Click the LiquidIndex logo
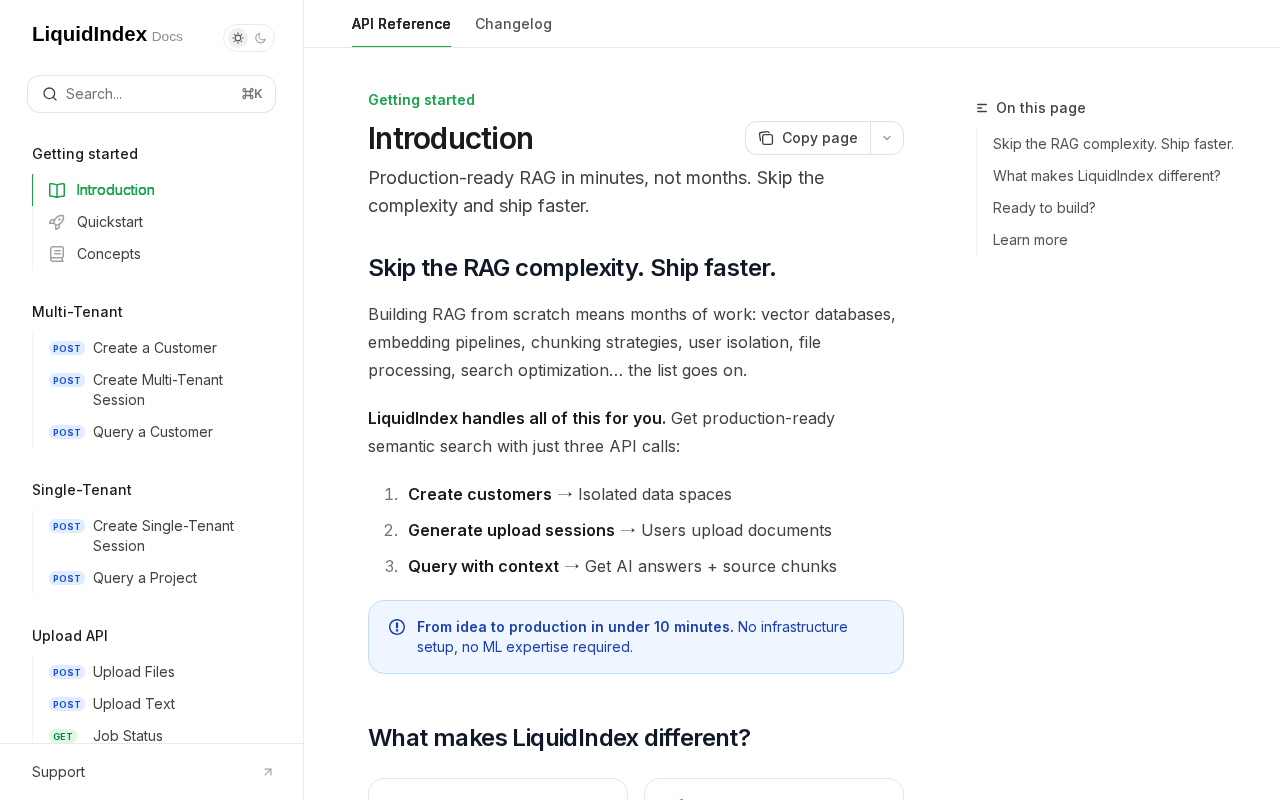The image size is (1280, 800). [x=90, y=34]
